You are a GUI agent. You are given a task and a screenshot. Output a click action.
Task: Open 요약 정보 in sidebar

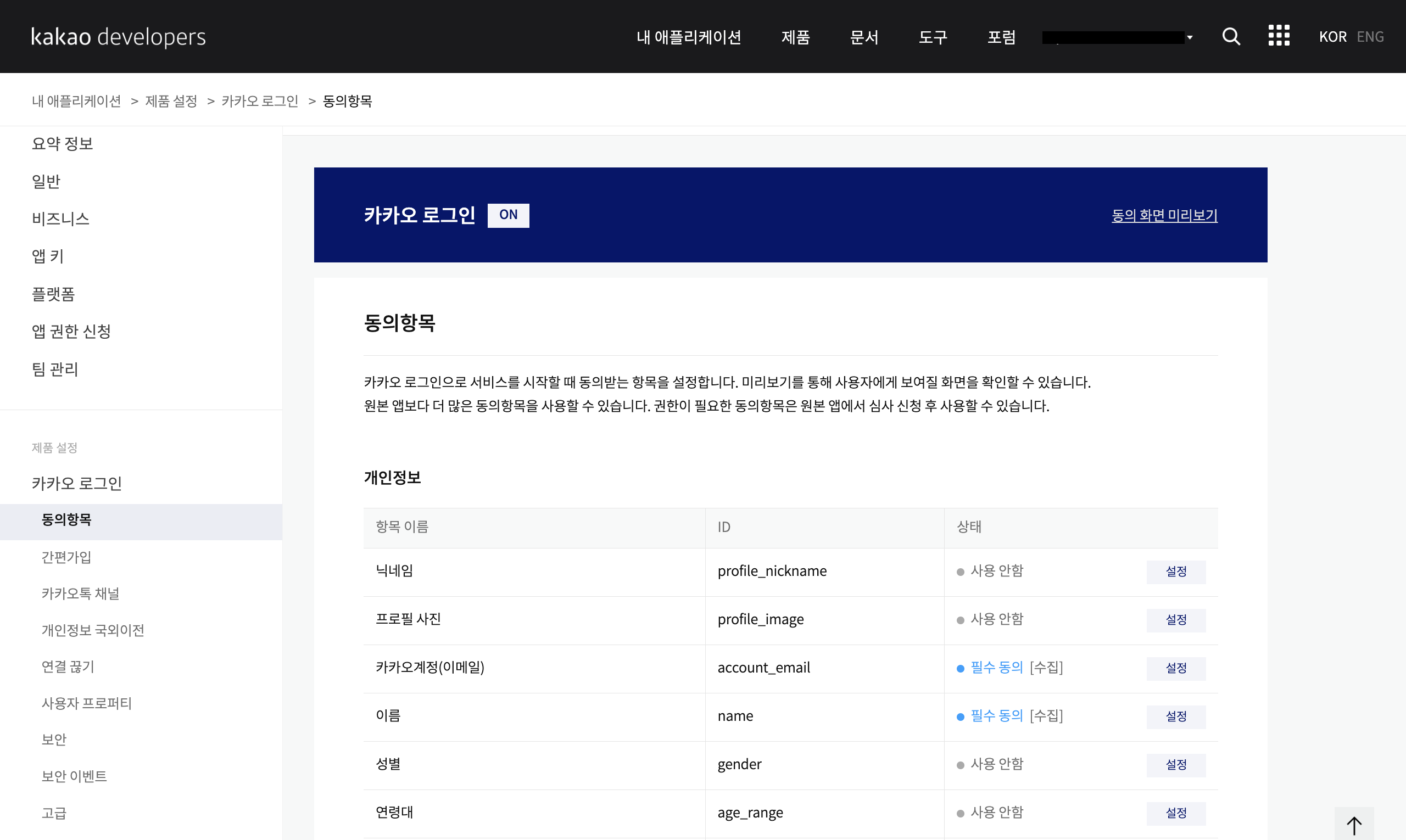[x=62, y=144]
